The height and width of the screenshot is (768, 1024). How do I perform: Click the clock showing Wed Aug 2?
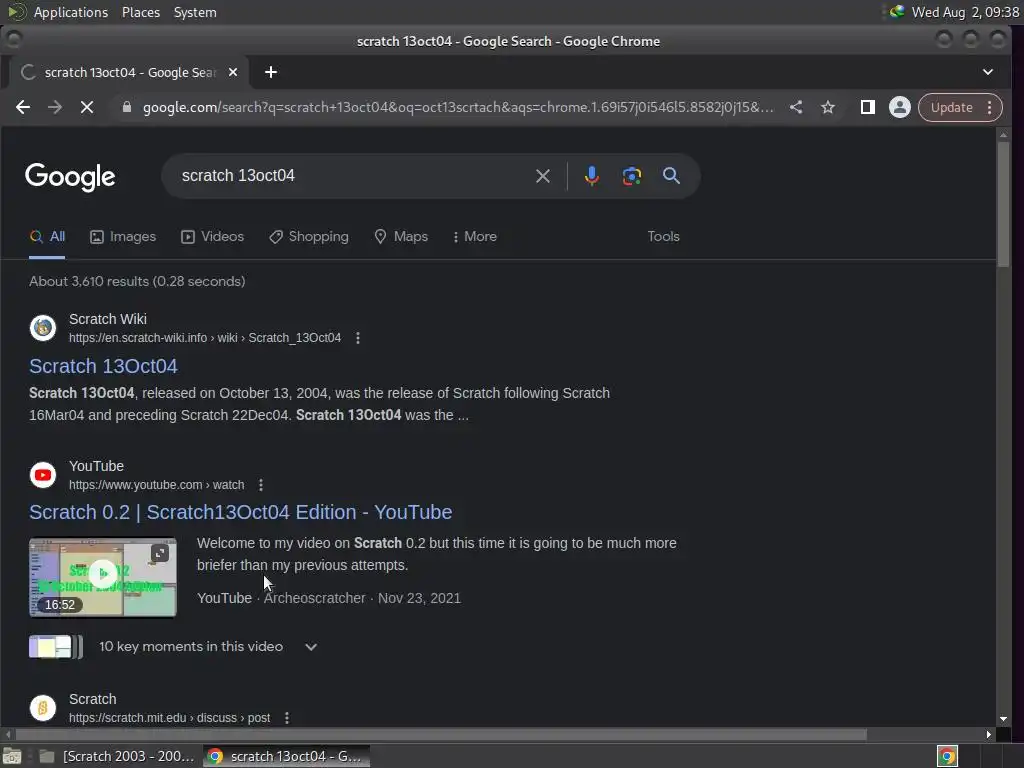(965, 12)
